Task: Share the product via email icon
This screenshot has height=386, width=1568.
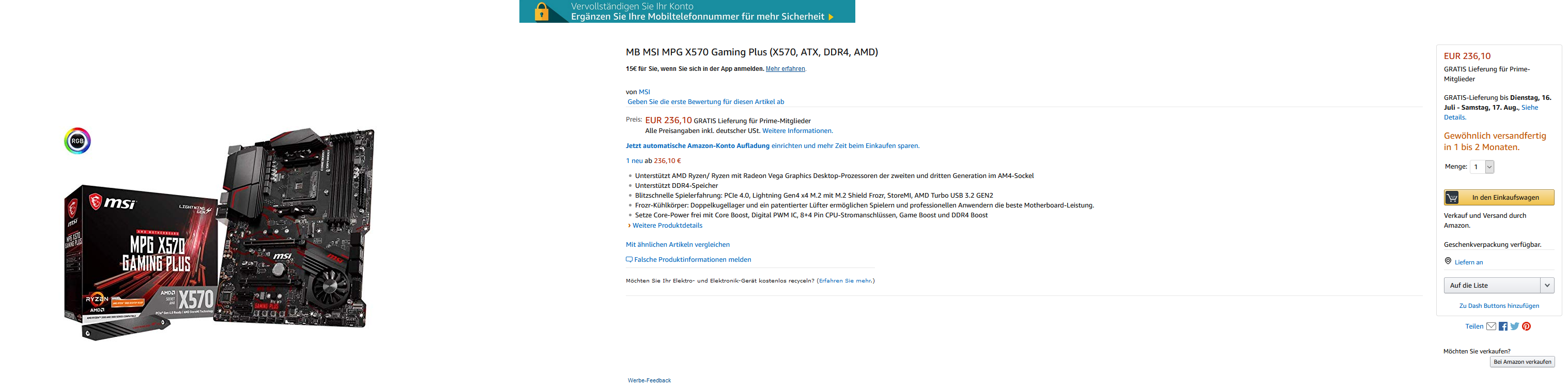Action: coord(1490,326)
